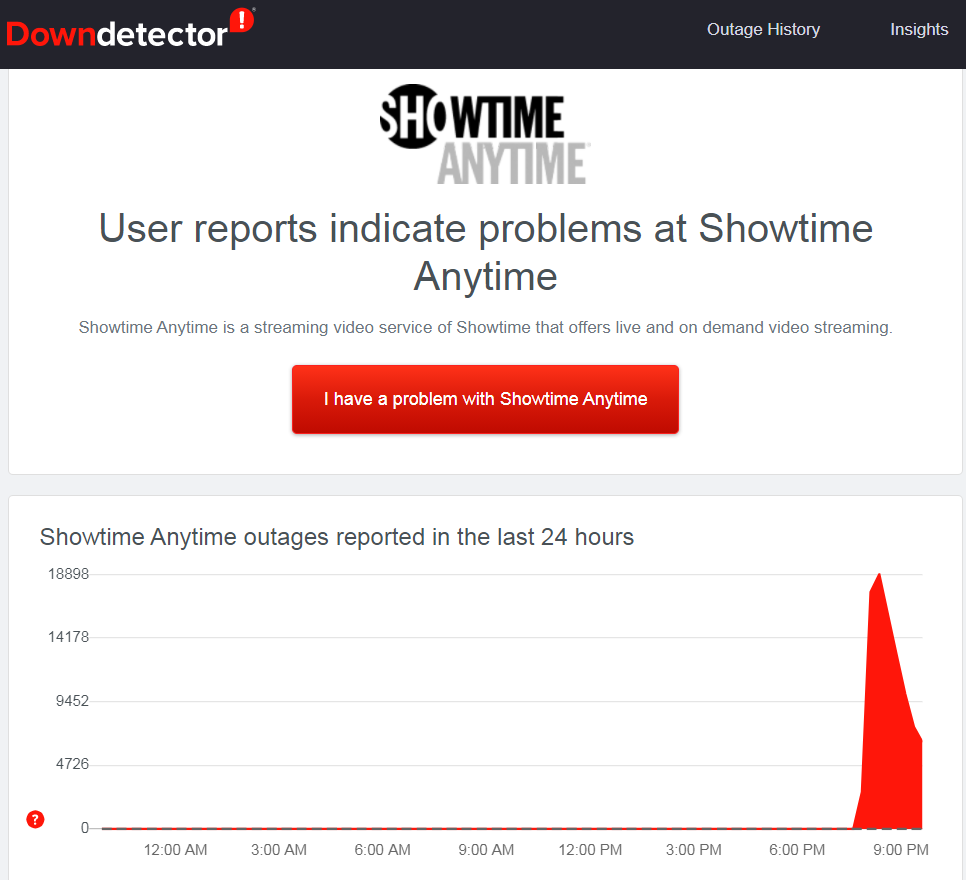This screenshot has width=966, height=880.
Task: Enable the 24-hour outage view
Action: pyautogui.click(x=336, y=537)
